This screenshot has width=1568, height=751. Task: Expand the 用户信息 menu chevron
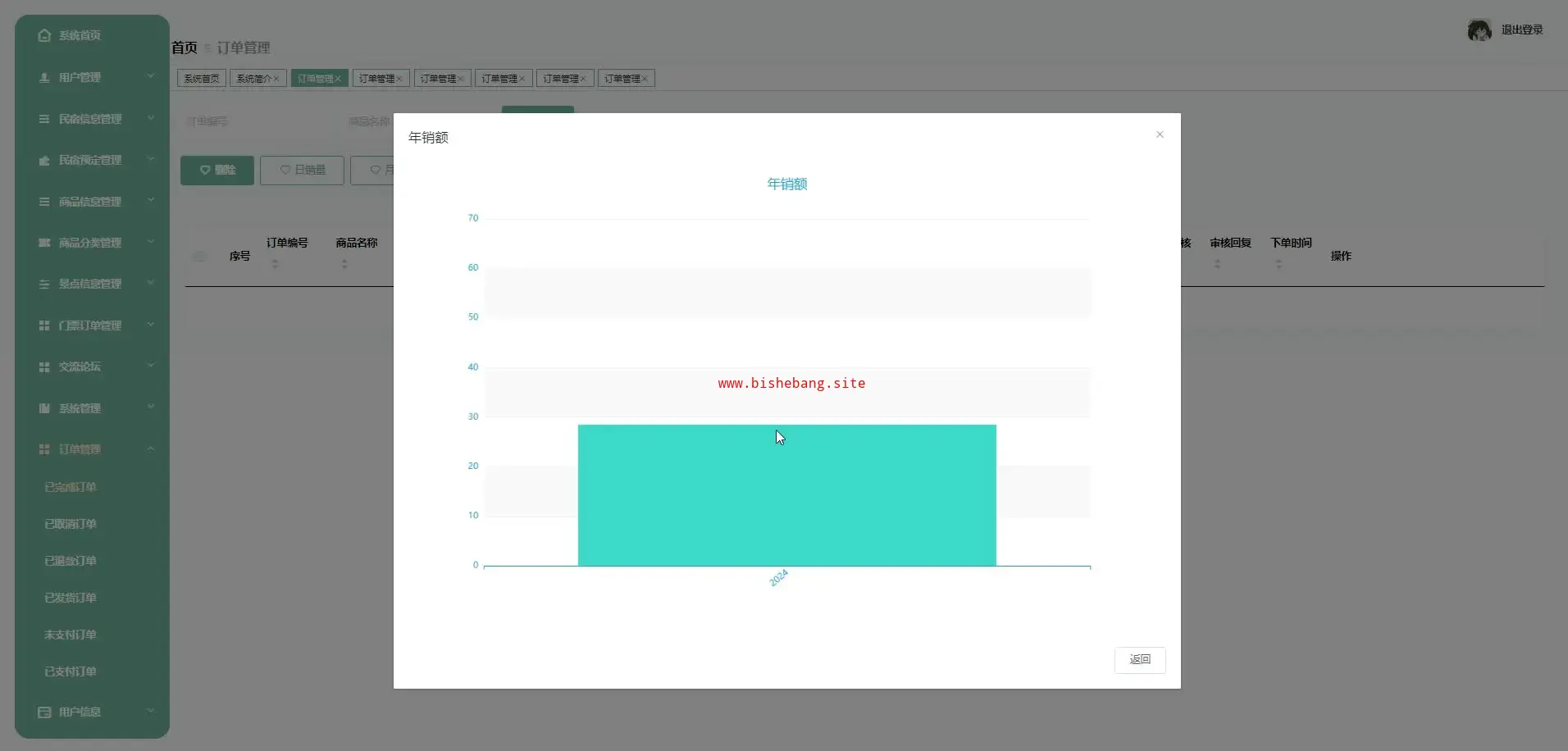[151, 711]
